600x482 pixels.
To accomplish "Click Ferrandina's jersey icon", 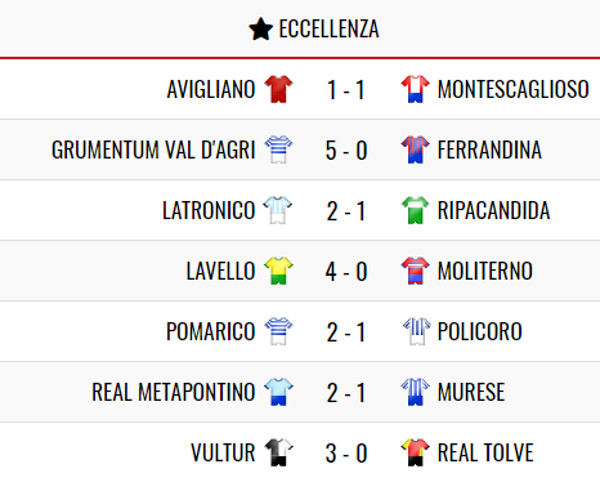I will (x=414, y=150).
